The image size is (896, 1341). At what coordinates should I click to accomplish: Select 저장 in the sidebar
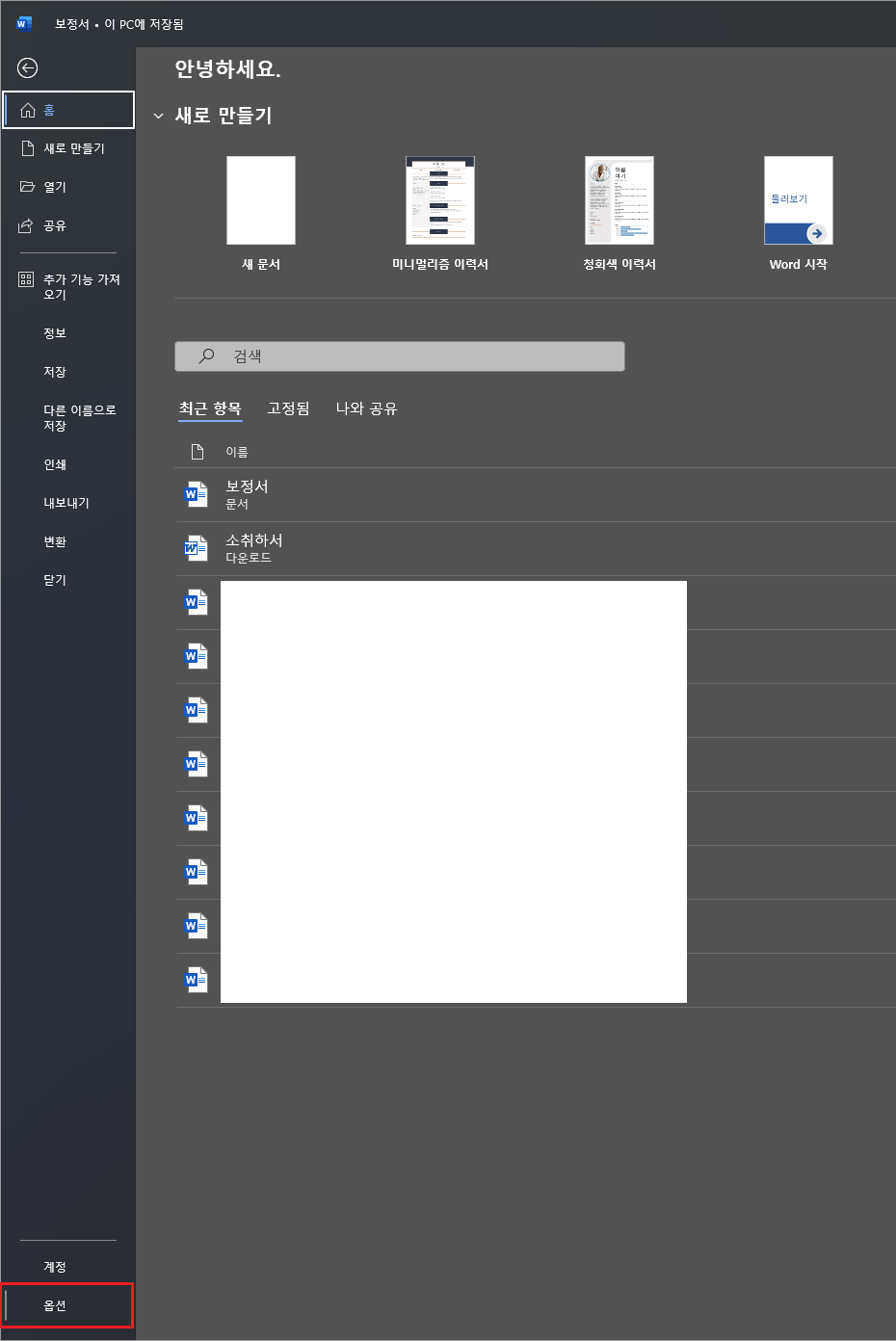click(x=55, y=372)
